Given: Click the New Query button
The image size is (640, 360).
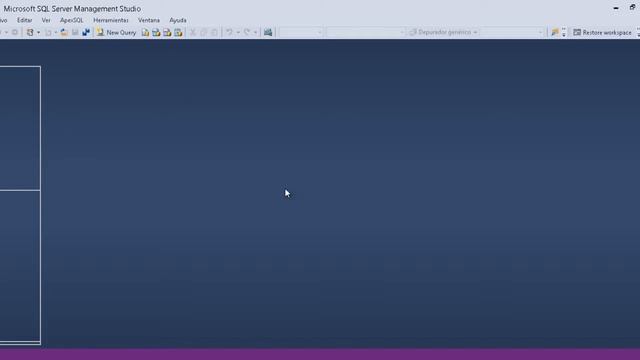Looking at the screenshot, I should 116,32.
